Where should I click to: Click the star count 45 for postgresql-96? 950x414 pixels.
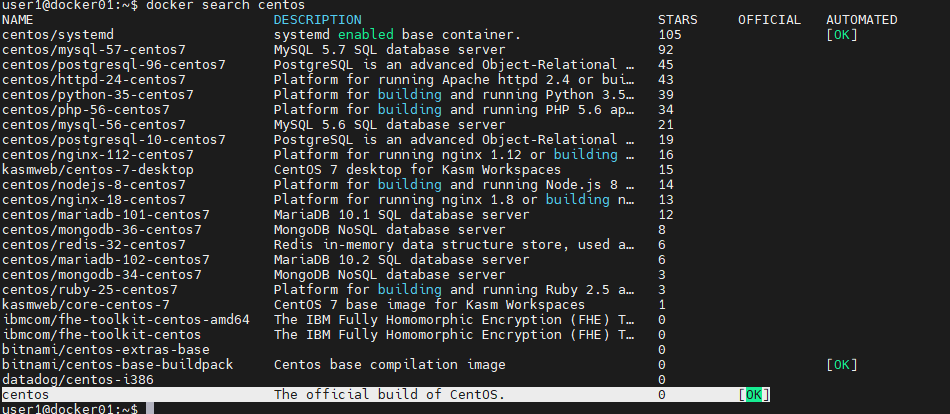(666, 65)
